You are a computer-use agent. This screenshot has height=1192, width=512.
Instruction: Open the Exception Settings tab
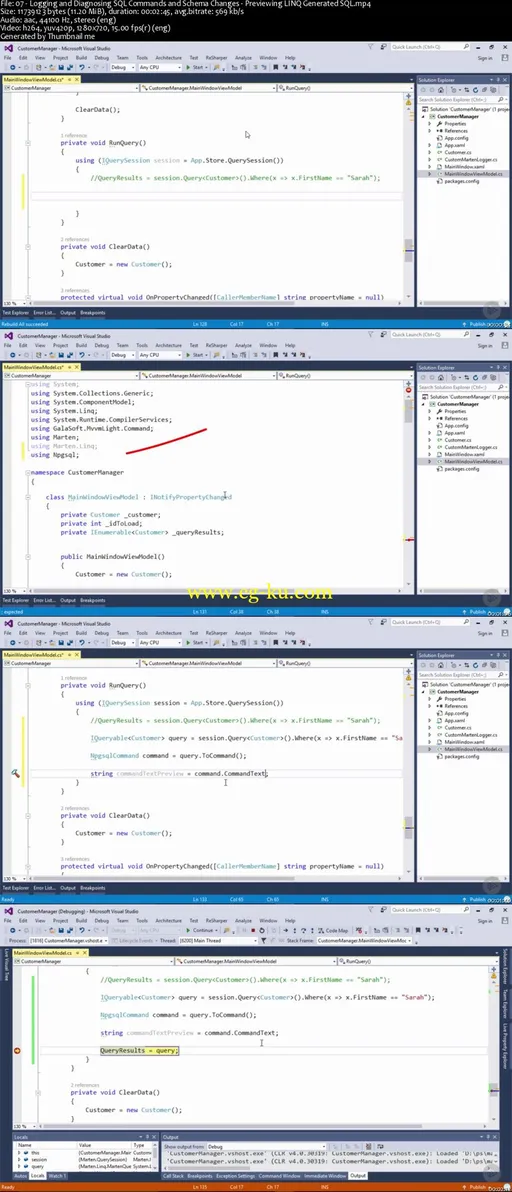(235, 1176)
